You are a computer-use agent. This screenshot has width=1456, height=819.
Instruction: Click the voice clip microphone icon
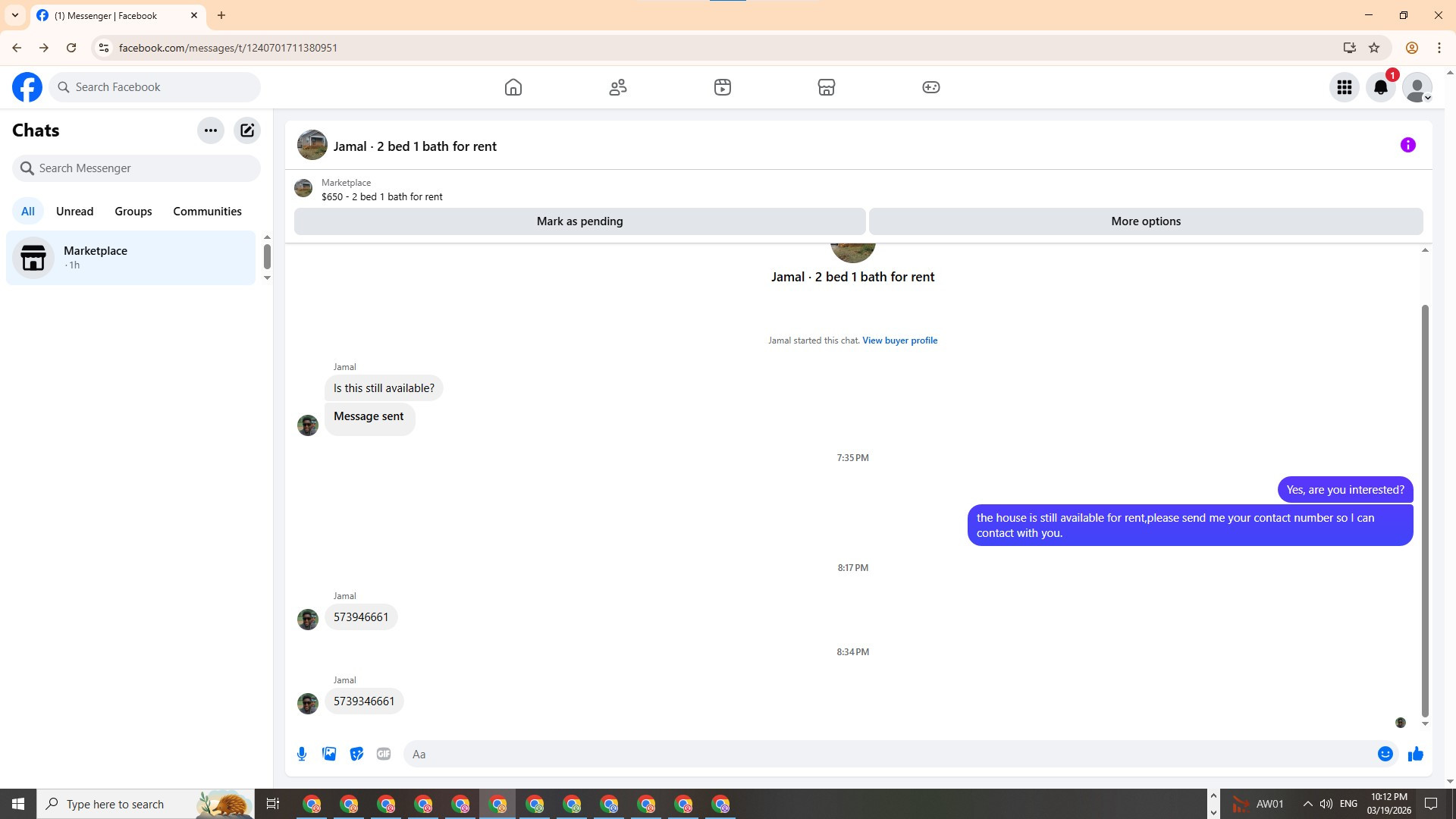[302, 754]
